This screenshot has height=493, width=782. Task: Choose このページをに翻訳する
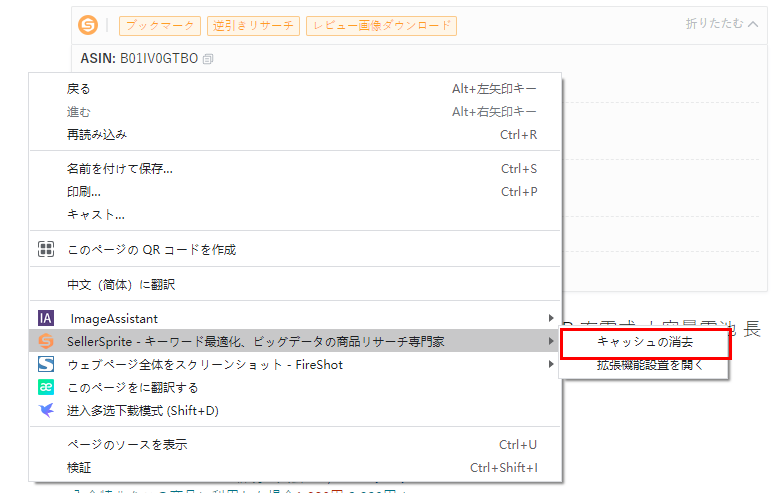pyautogui.click(x=295, y=387)
